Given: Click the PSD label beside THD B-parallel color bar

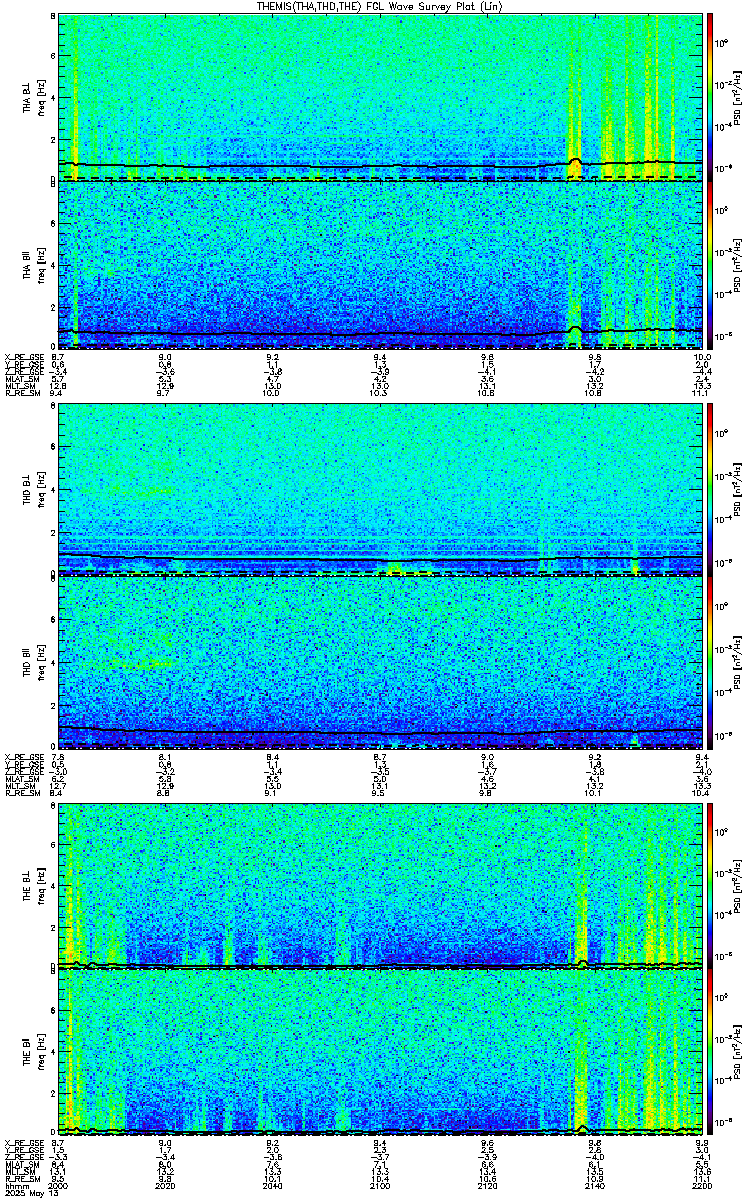Looking at the screenshot, I should coord(738,662).
